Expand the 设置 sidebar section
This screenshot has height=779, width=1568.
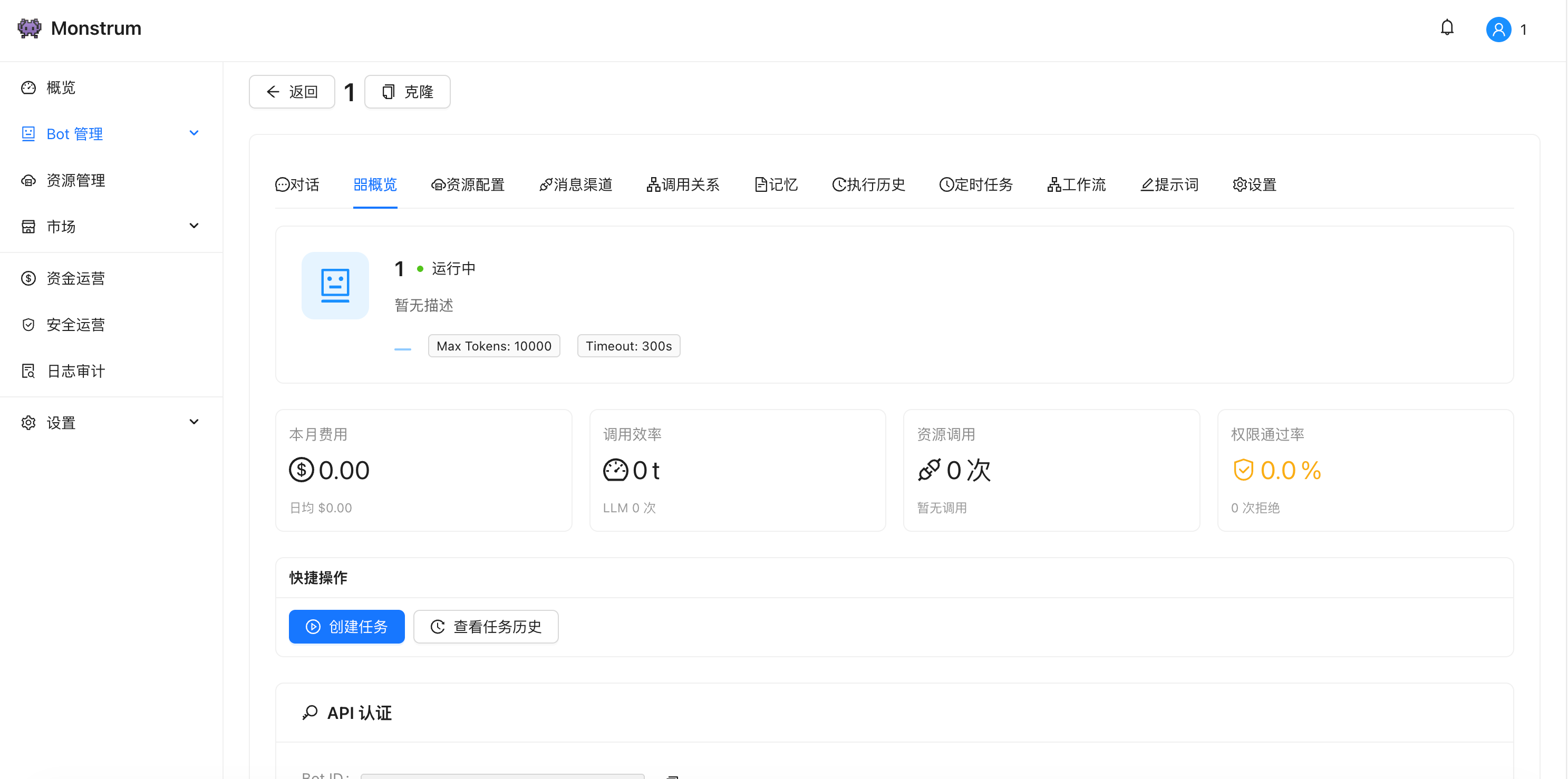click(x=193, y=421)
